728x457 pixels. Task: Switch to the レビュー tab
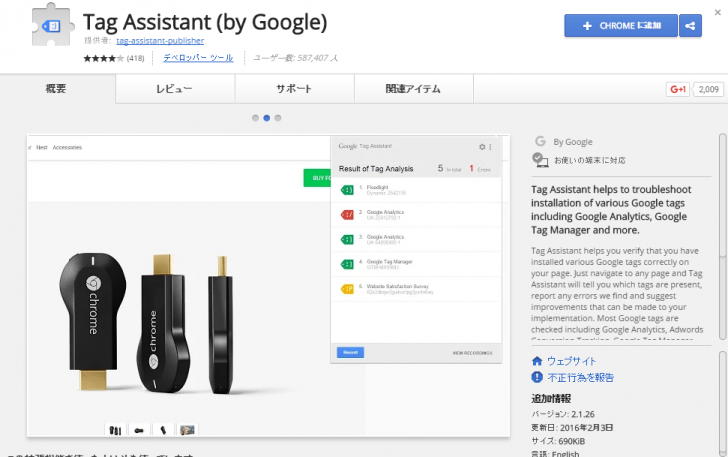[x=174, y=89]
